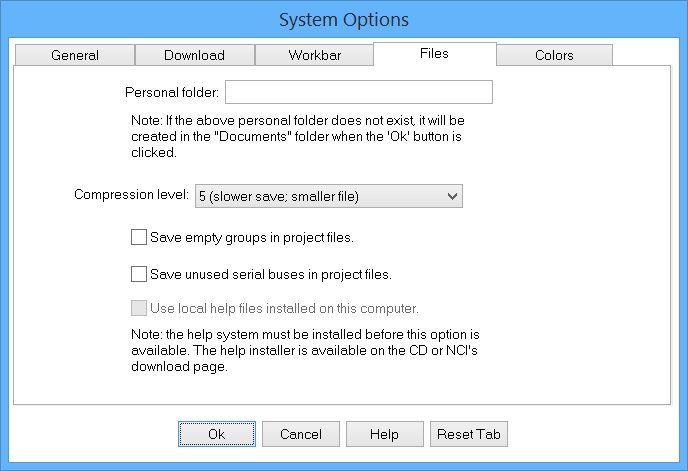Screen dimensions: 688x471
Task: Go to the Colors tab
Action: click(x=554, y=55)
